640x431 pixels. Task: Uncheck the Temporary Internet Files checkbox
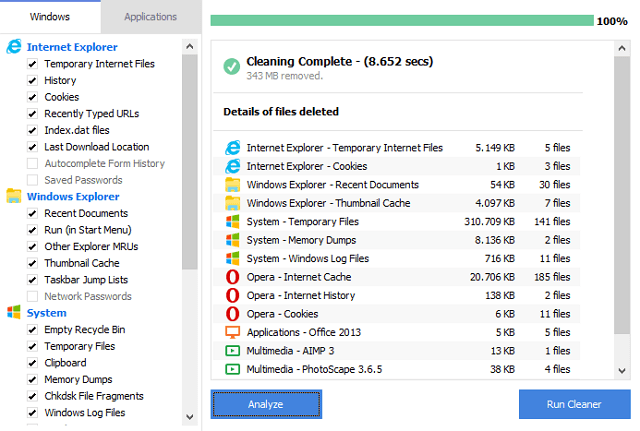point(33,64)
